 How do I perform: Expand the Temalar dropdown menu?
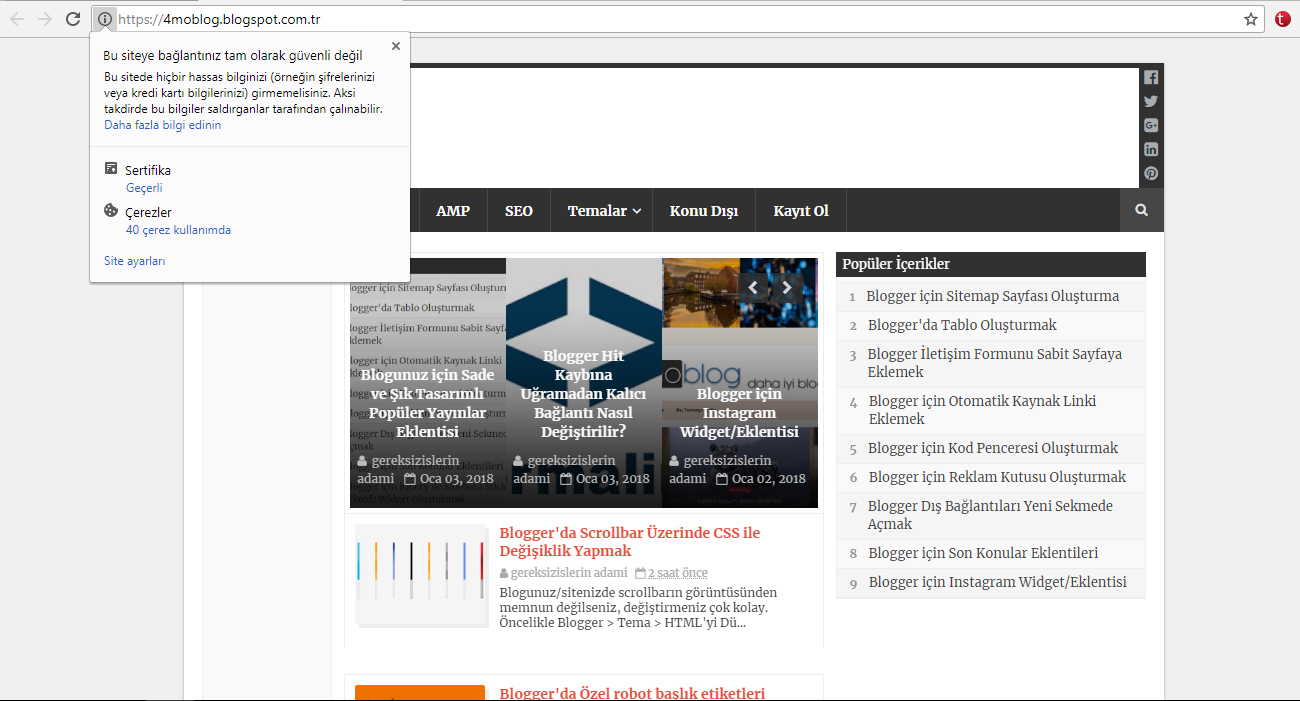(604, 211)
